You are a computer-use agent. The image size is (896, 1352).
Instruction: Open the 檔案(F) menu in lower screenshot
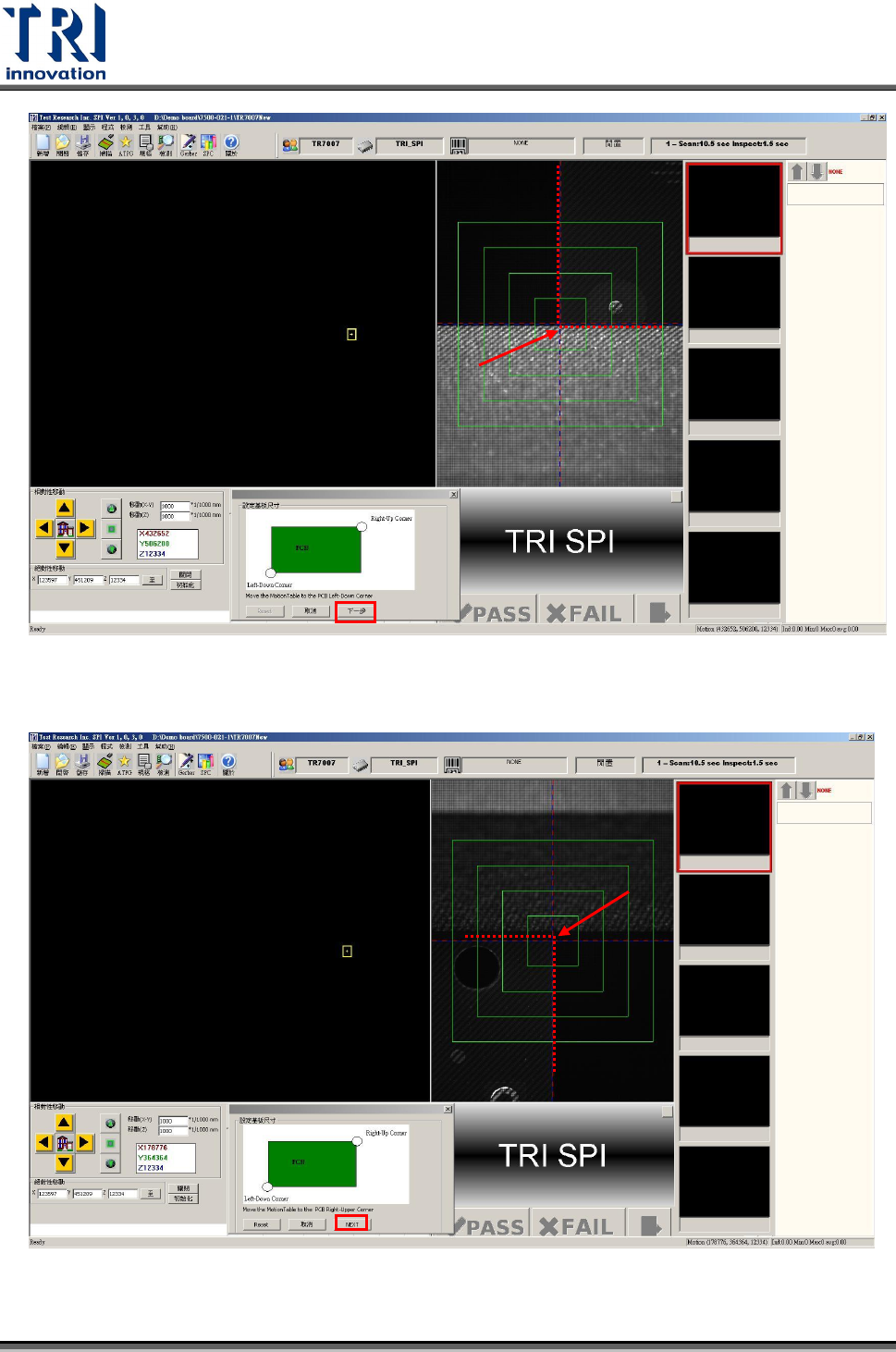click(x=42, y=746)
